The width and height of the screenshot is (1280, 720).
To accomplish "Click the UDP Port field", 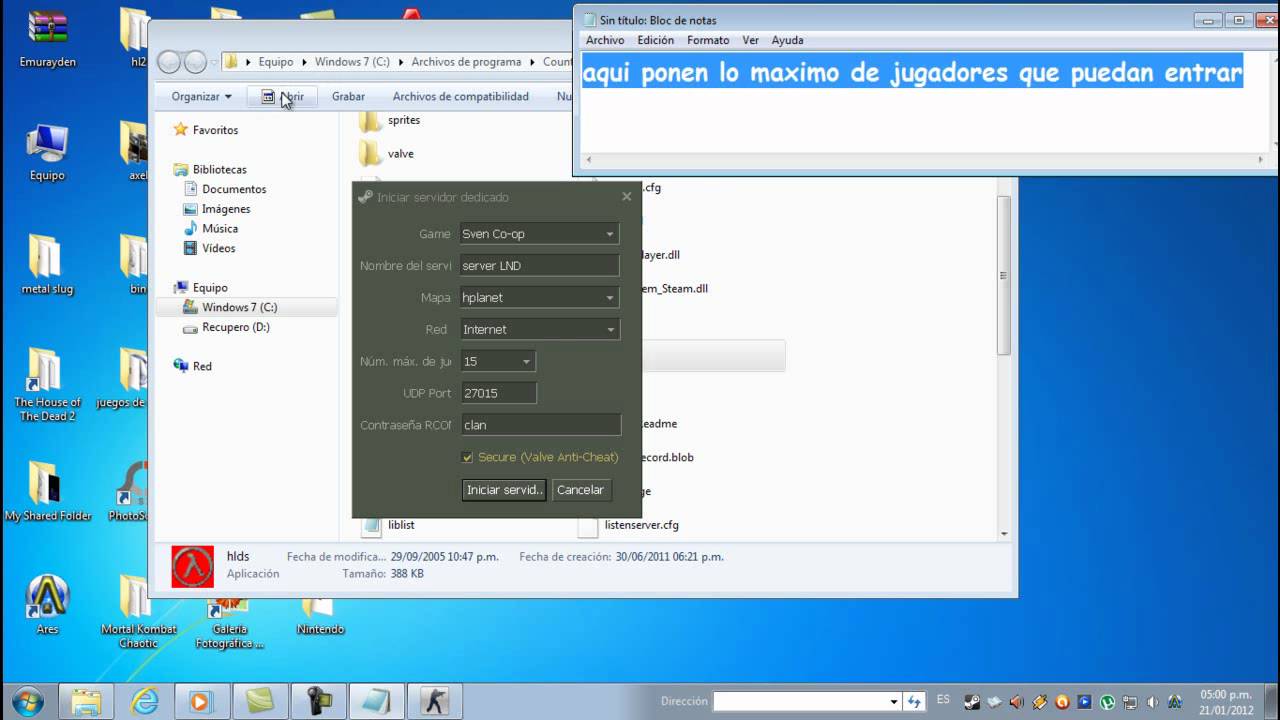I will click(498, 393).
